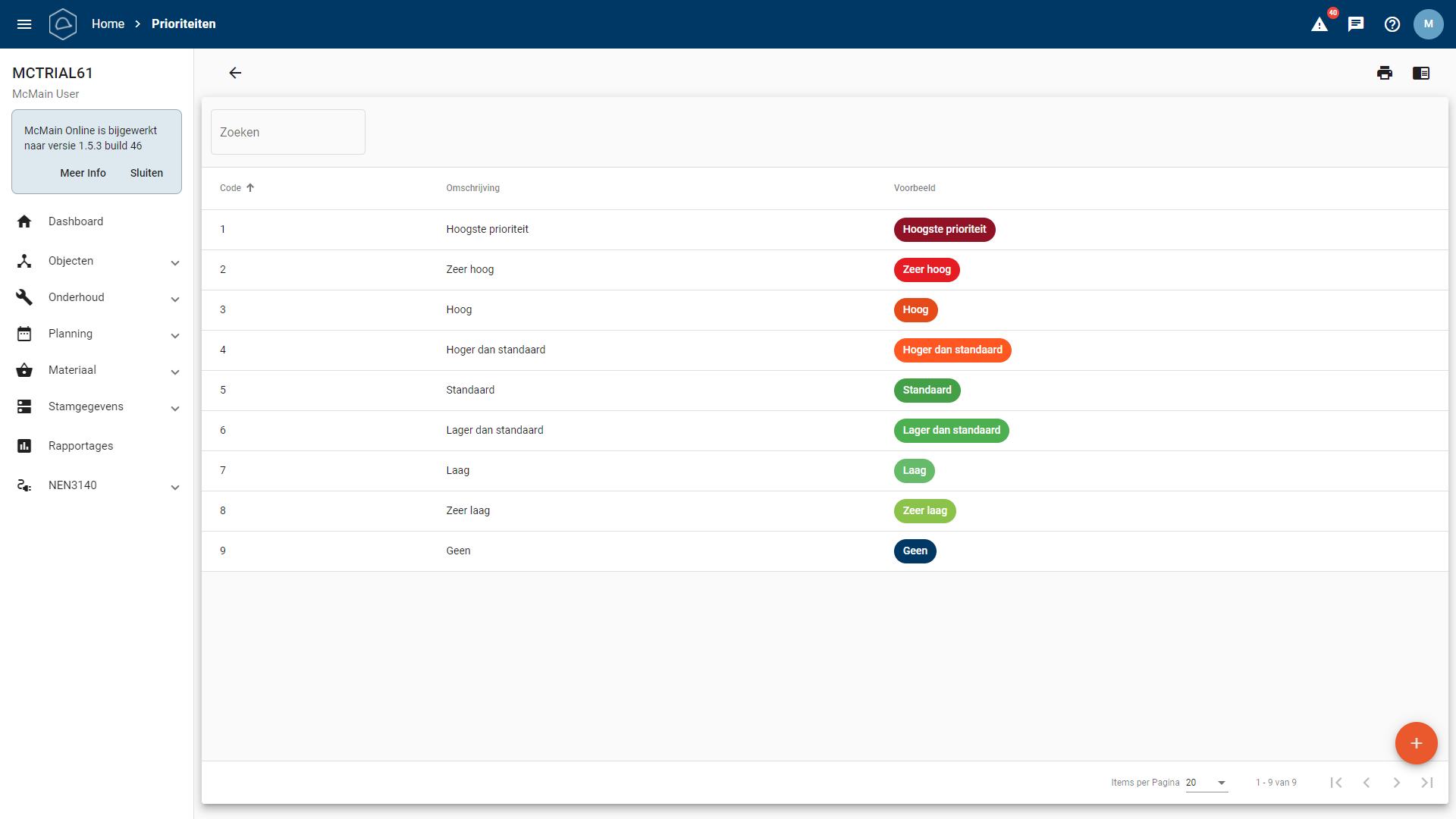This screenshot has height=819, width=1456.
Task: Dismiss the update notice with Sluiten
Action: (146, 173)
